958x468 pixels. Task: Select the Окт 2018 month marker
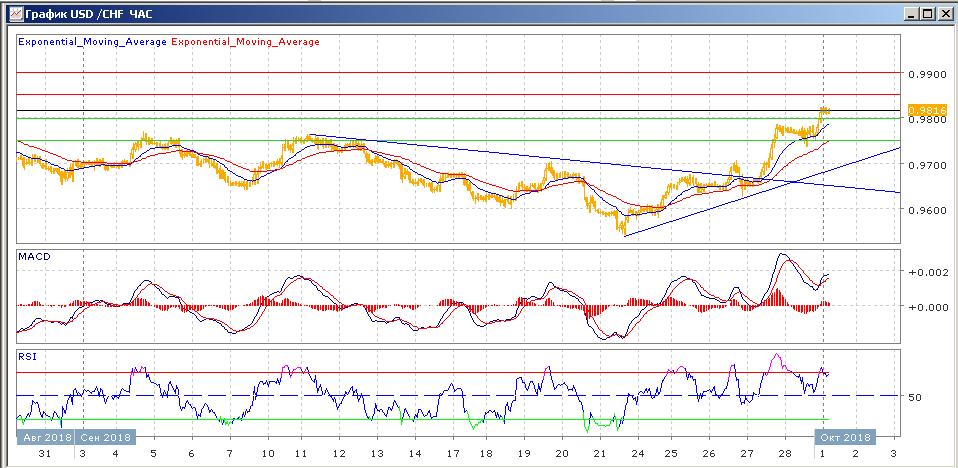click(x=847, y=437)
